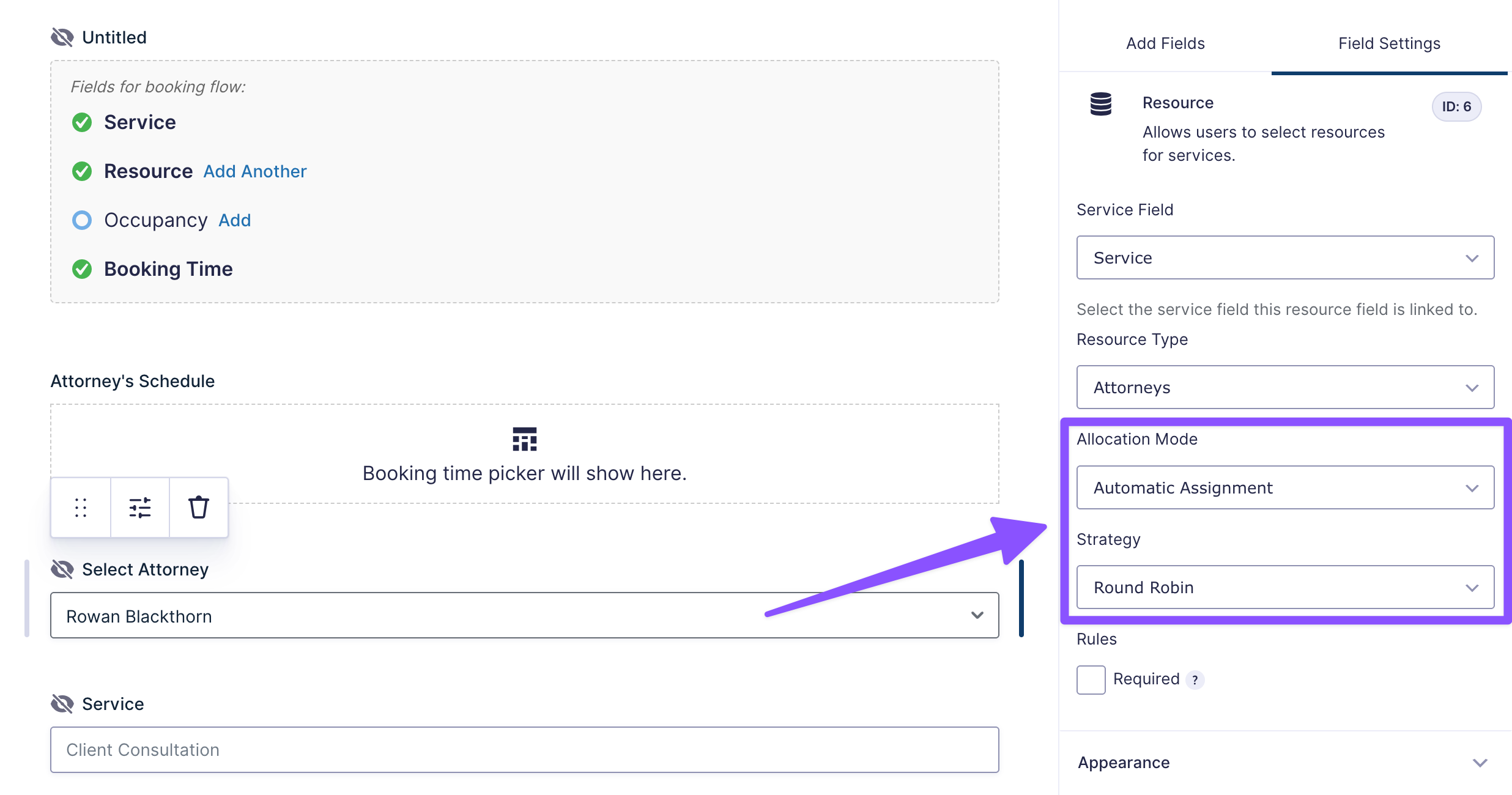The image size is (1512, 795).
Task: Open the Strategy Round Robin dropdown
Action: [x=1285, y=587]
